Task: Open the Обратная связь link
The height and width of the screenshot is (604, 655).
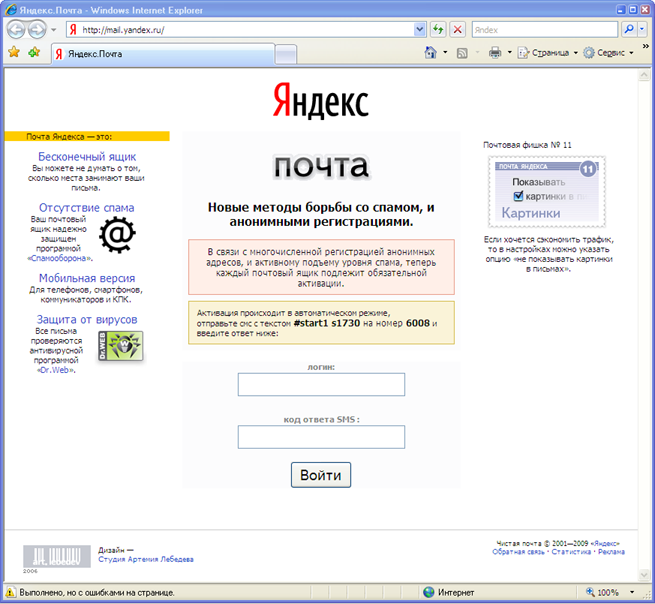Action: [518, 552]
